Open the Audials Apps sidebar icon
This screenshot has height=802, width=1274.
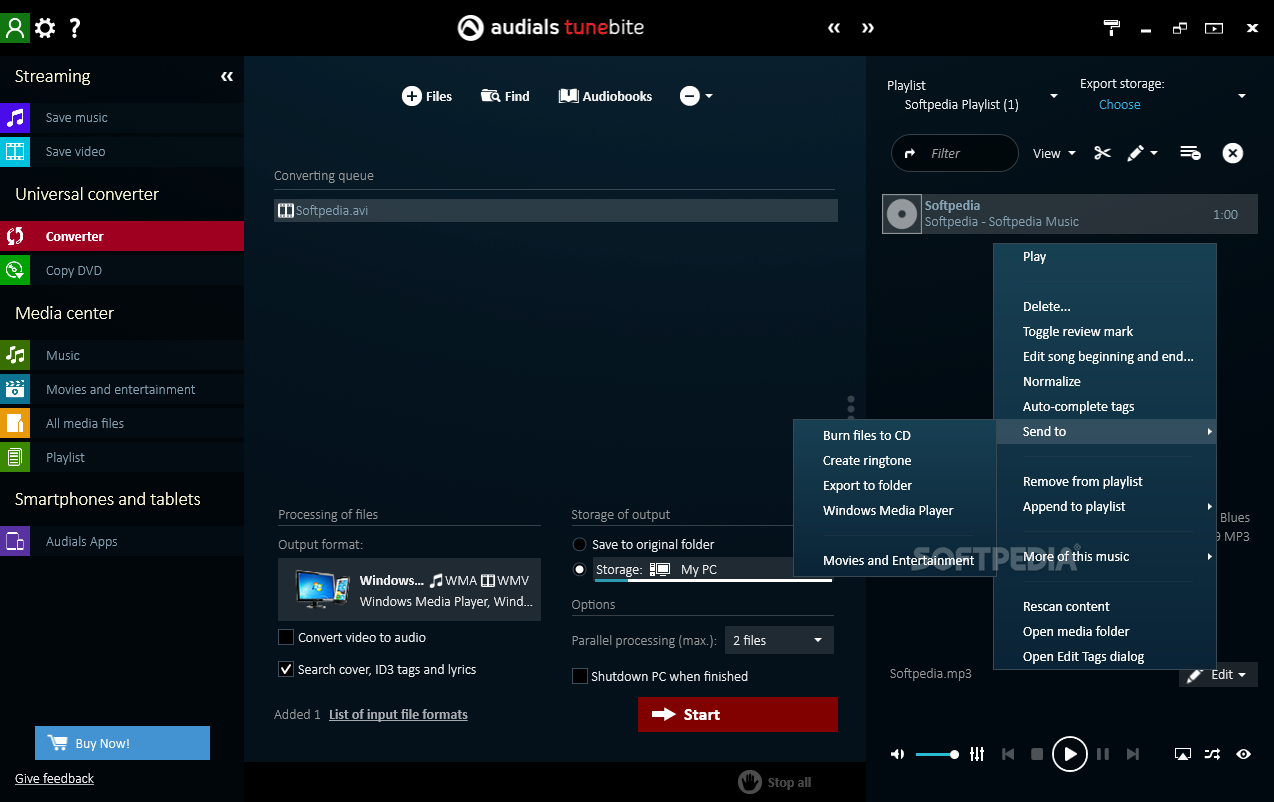pyautogui.click(x=15, y=541)
